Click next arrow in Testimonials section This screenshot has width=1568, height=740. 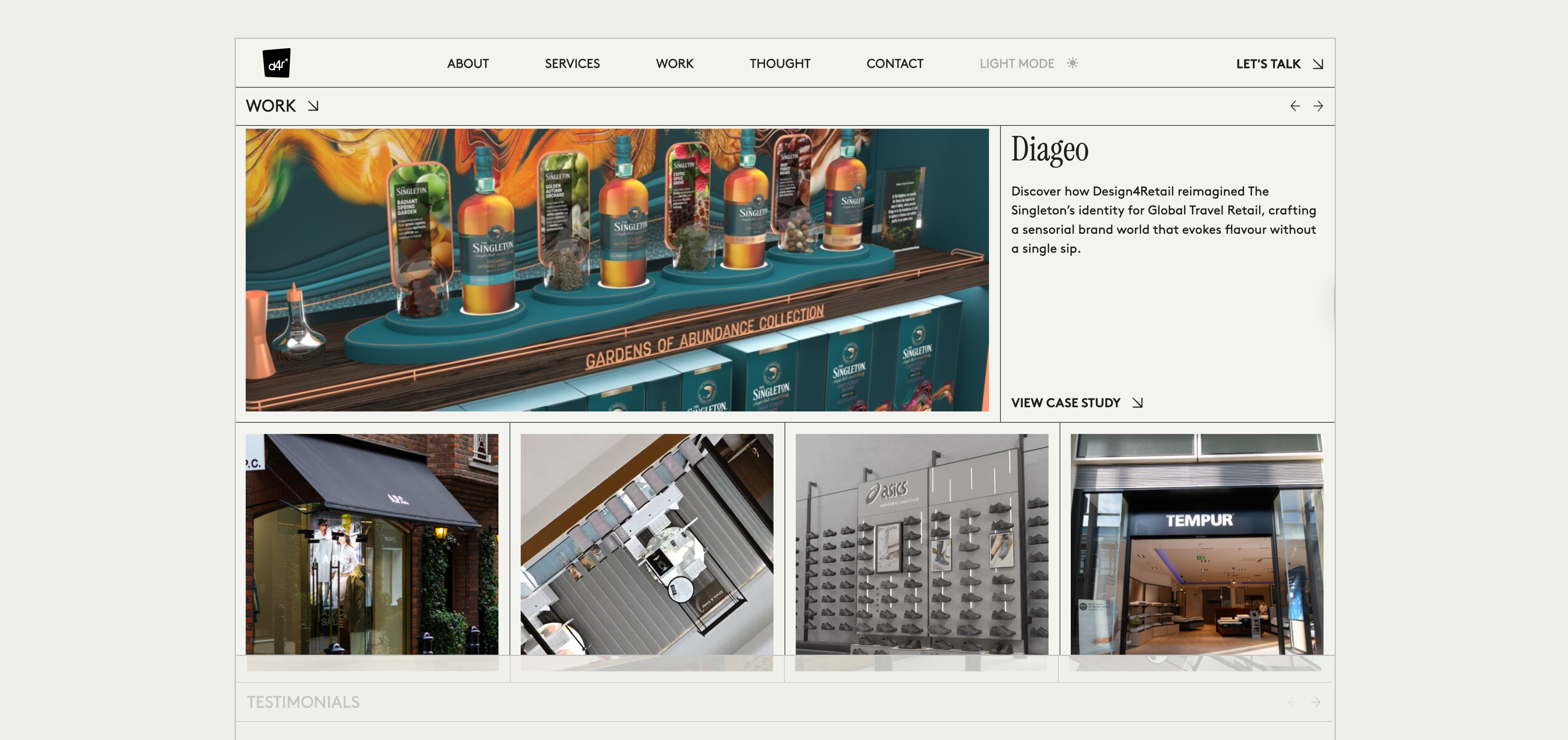1316,702
